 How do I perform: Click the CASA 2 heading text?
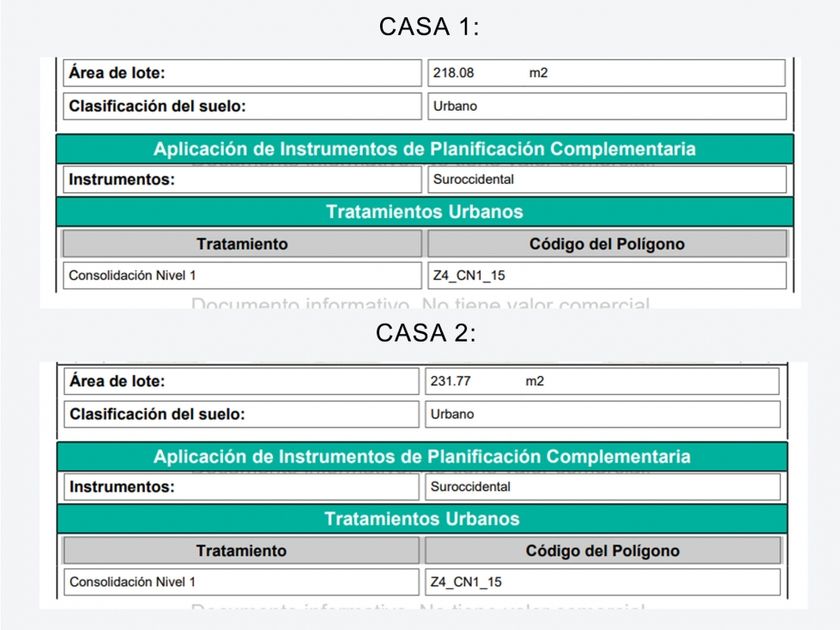(426, 334)
